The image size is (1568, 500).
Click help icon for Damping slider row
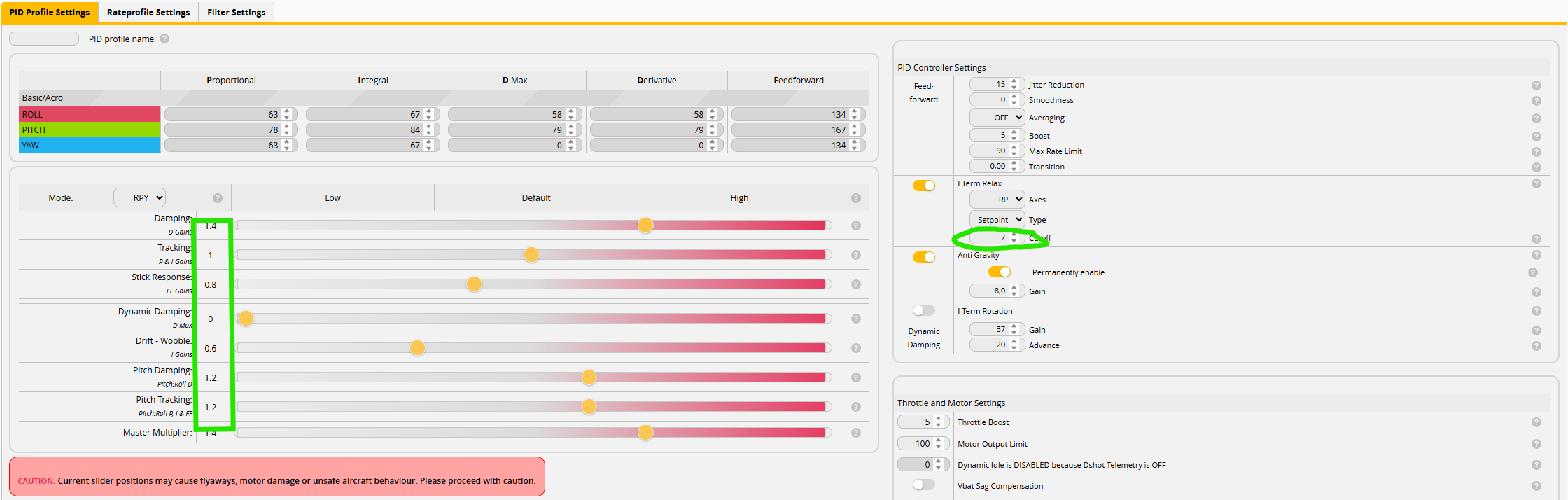pyautogui.click(x=855, y=225)
